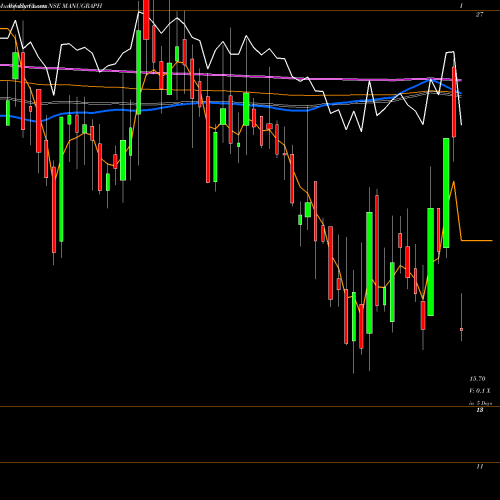500x500 pixels.
Task: Click the 27 price axis label
Action: coord(479,14)
